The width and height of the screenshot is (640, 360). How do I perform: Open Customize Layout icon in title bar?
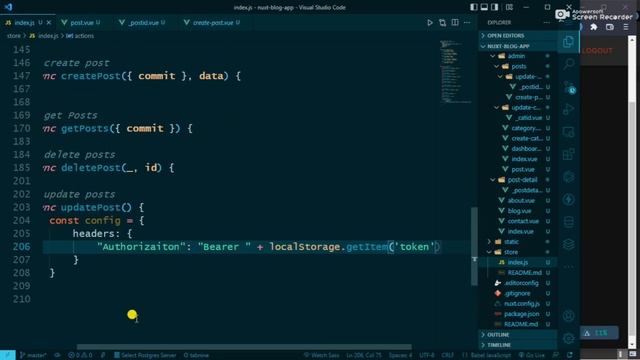coord(509,7)
